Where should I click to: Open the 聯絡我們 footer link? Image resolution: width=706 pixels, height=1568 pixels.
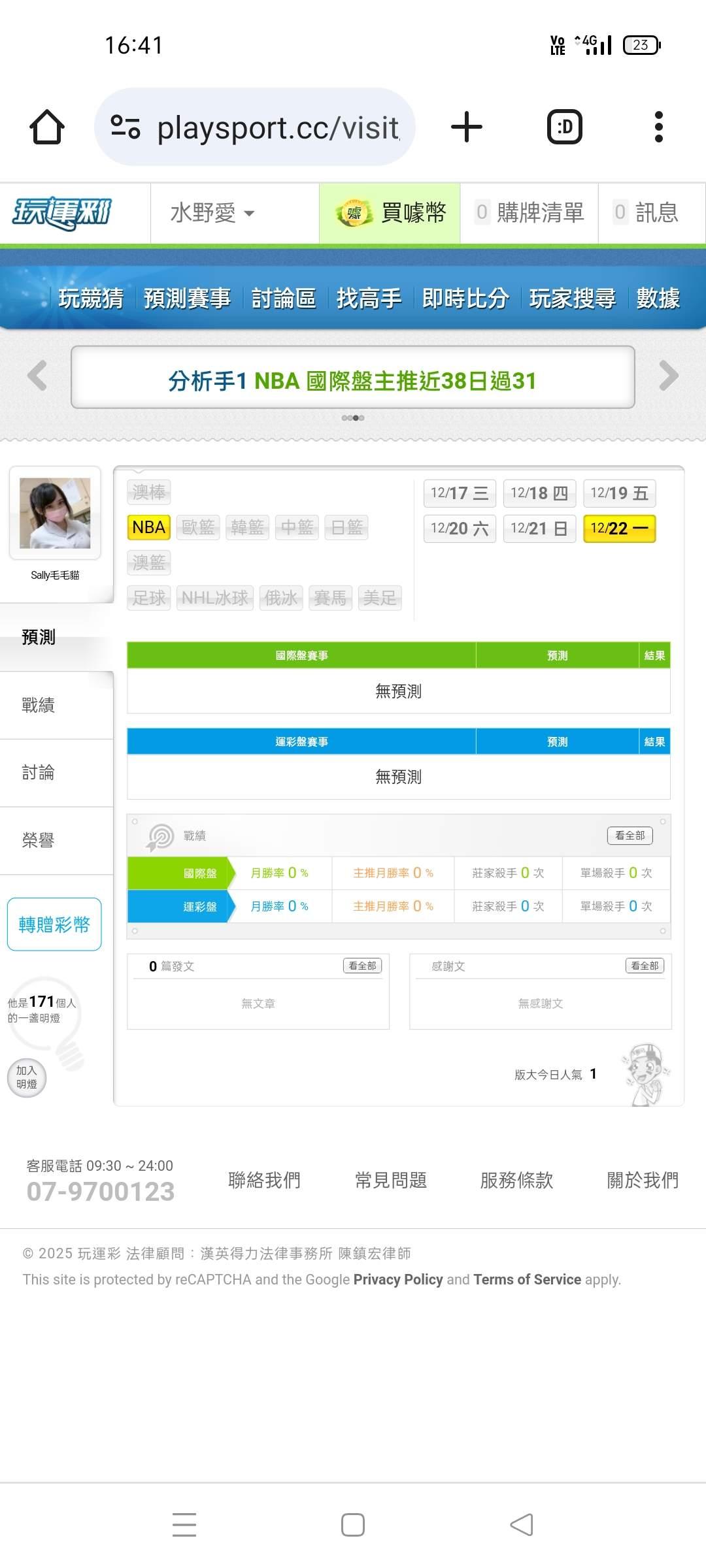[x=264, y=1180]
